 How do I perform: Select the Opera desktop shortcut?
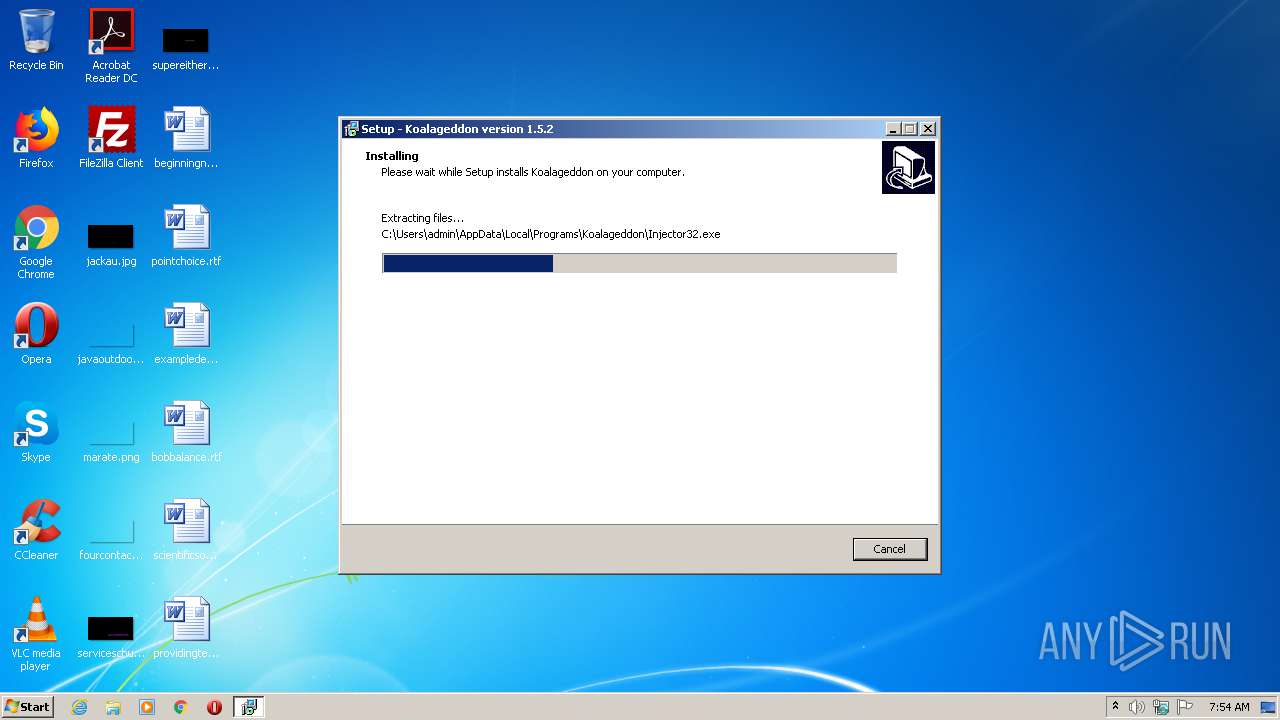click(x=36, y=334)
